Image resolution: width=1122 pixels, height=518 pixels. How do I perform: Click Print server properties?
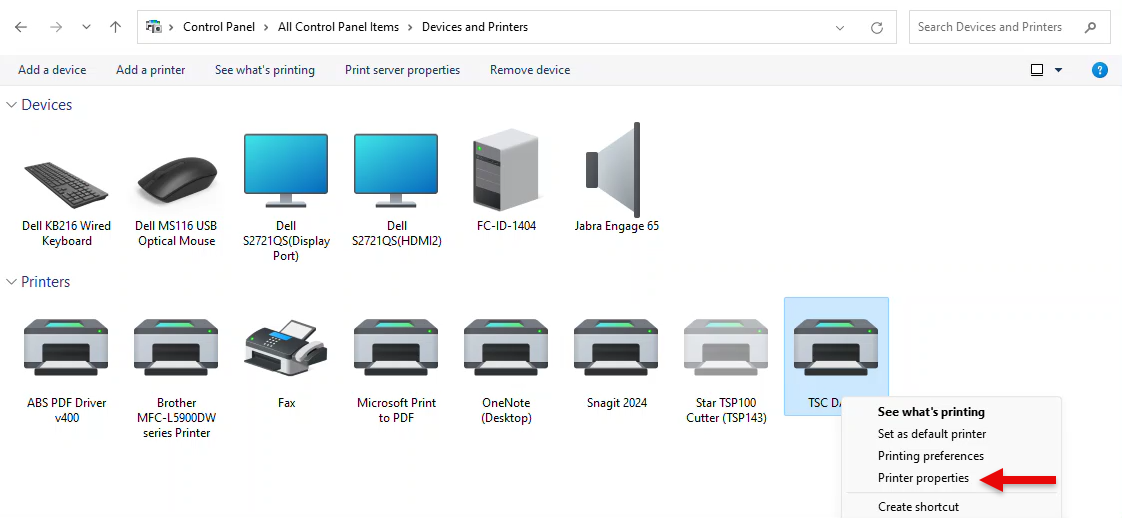(402, 70)
